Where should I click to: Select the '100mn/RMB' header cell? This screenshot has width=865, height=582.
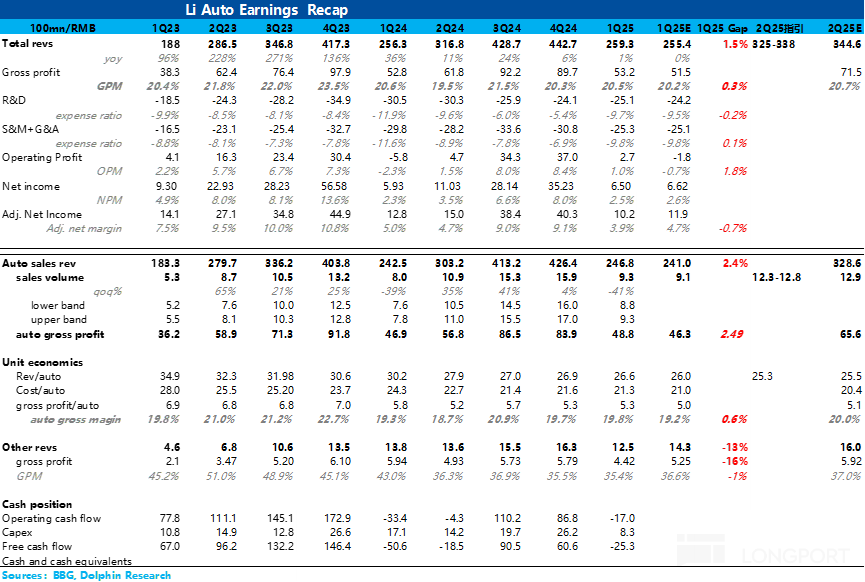[62, 28]
